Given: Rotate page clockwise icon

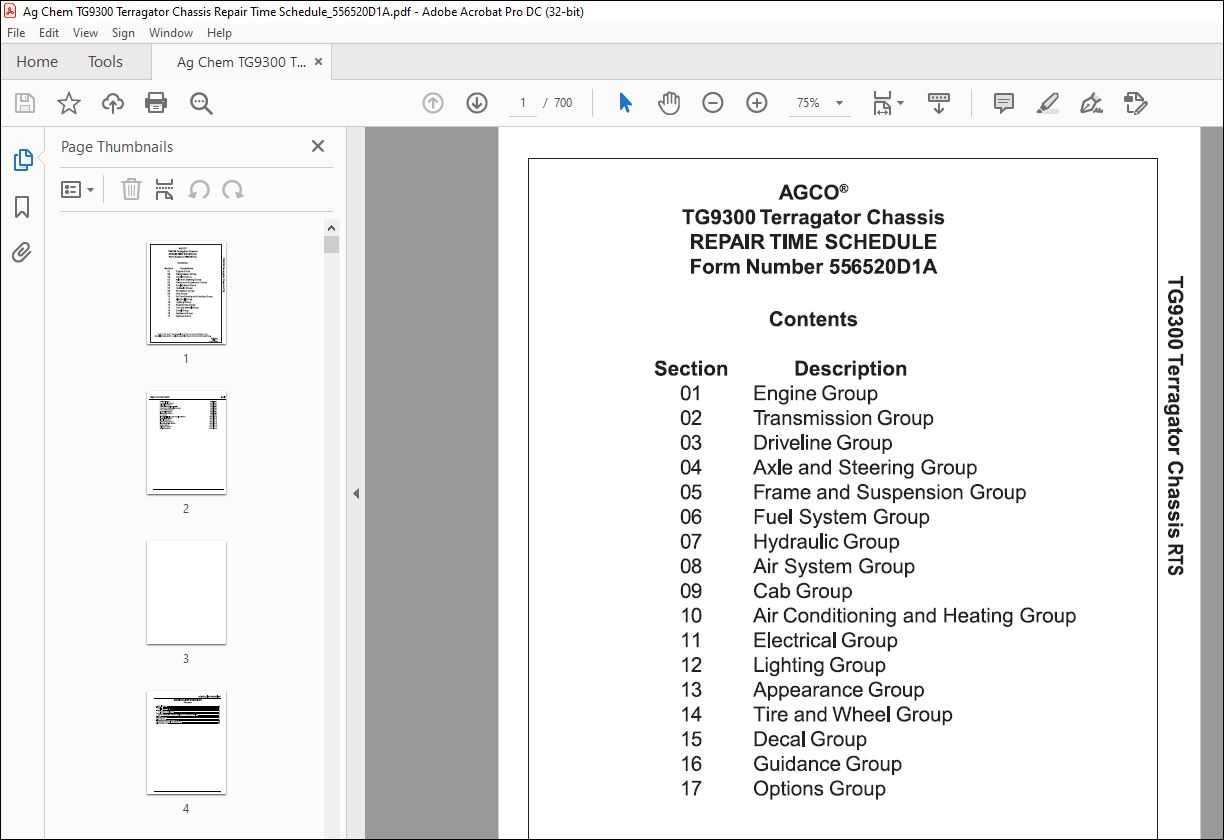Looking at the screenshot, I should pyautogui.click(x=233, y=189).
